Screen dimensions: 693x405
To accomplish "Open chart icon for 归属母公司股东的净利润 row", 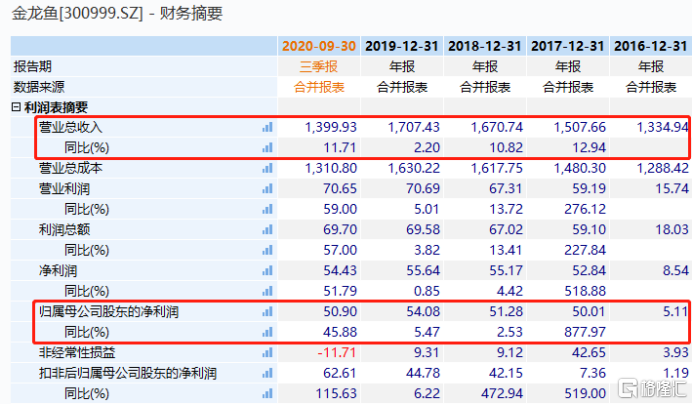I will click(x=267, y=312).
